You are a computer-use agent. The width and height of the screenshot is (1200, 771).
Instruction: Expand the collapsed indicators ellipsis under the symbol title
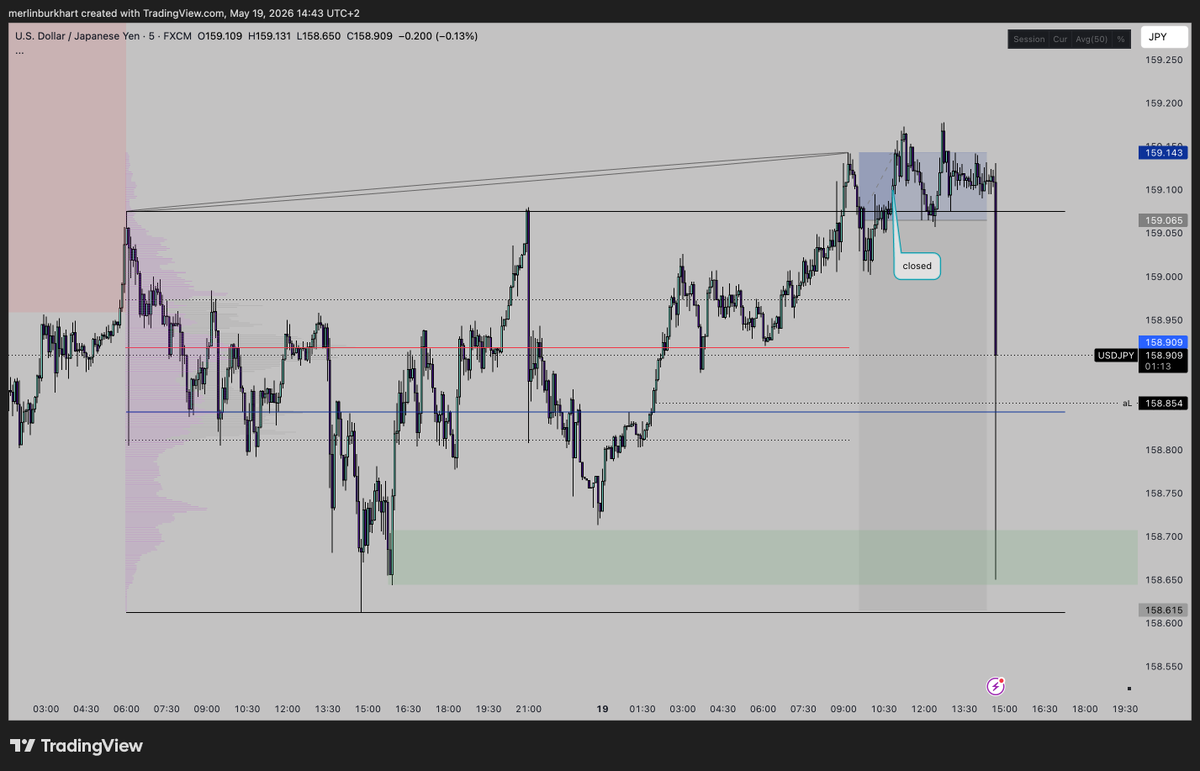[20, 50]
